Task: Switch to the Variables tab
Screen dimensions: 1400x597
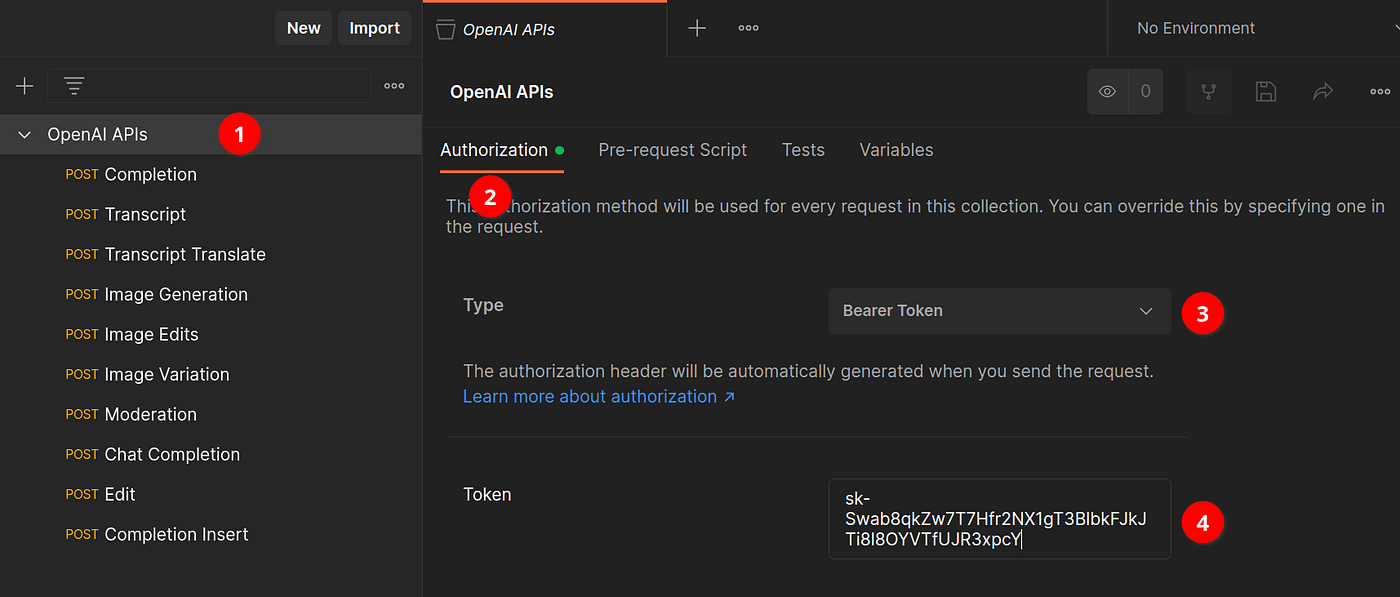Action: tap(895, 150)
